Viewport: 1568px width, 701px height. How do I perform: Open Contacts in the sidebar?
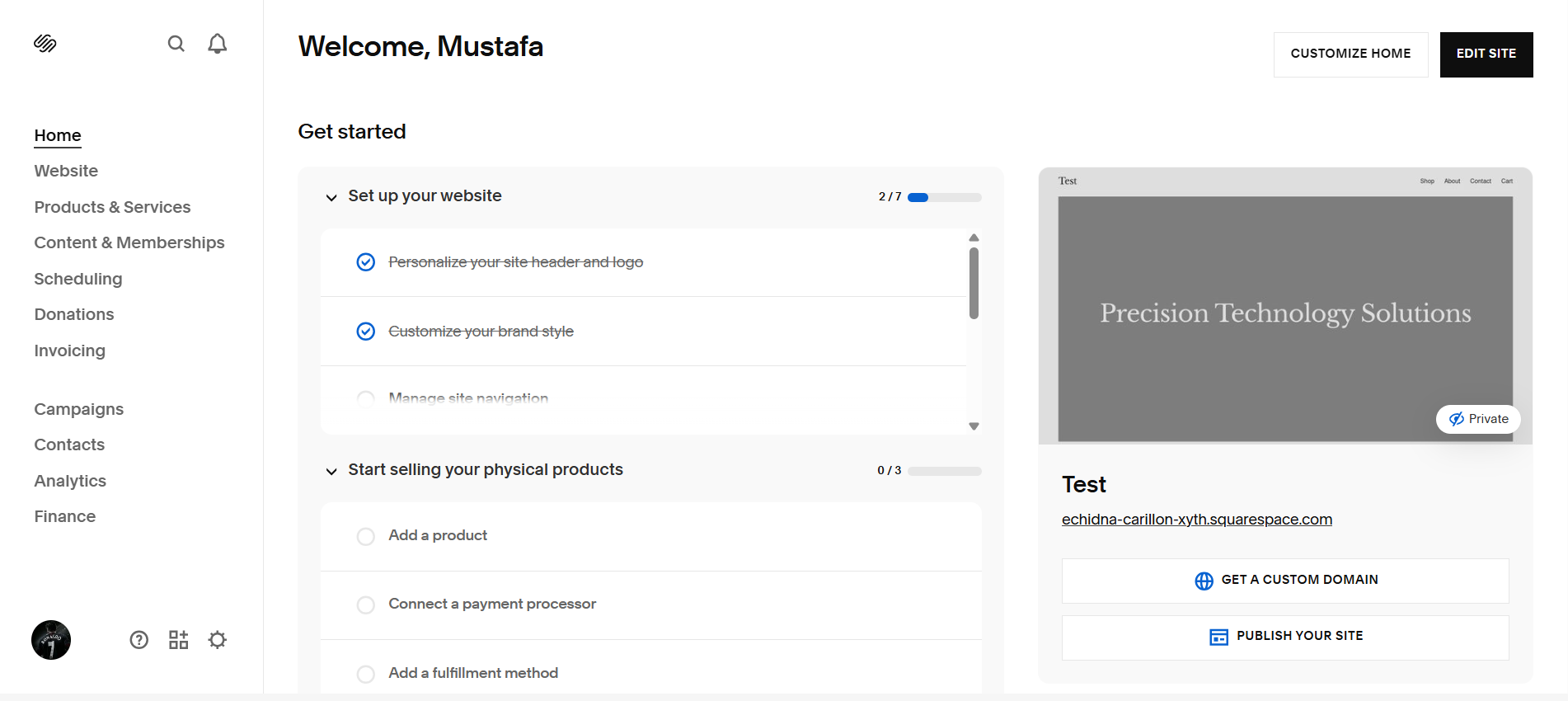(x=69, y=445)
